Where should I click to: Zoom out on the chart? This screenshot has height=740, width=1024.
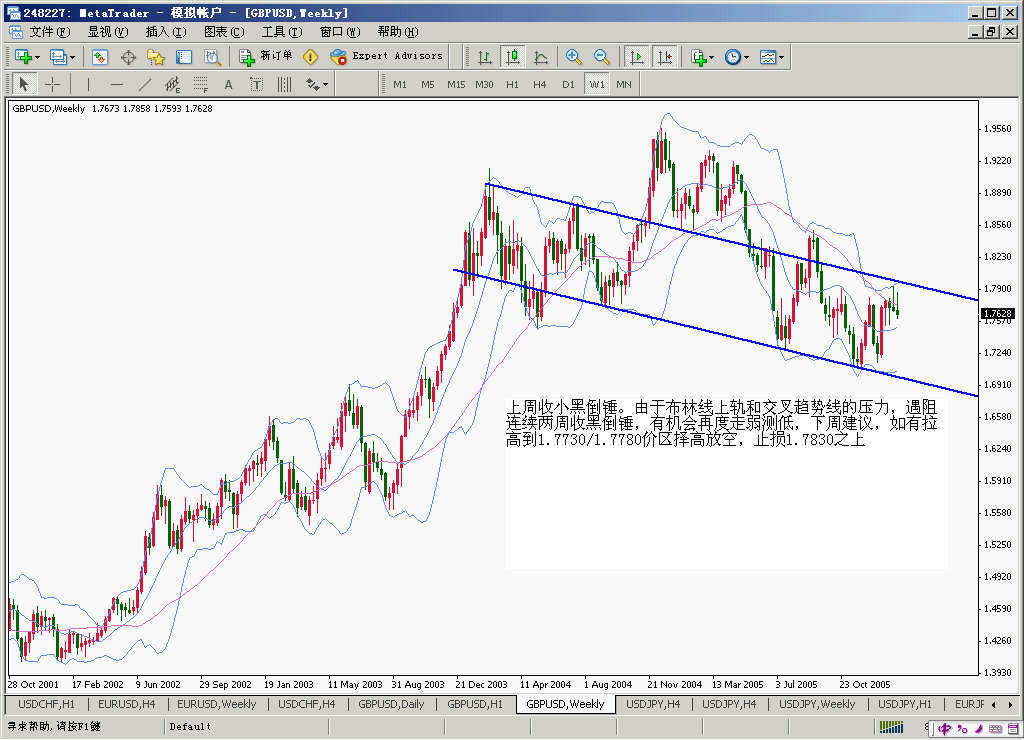601,57
